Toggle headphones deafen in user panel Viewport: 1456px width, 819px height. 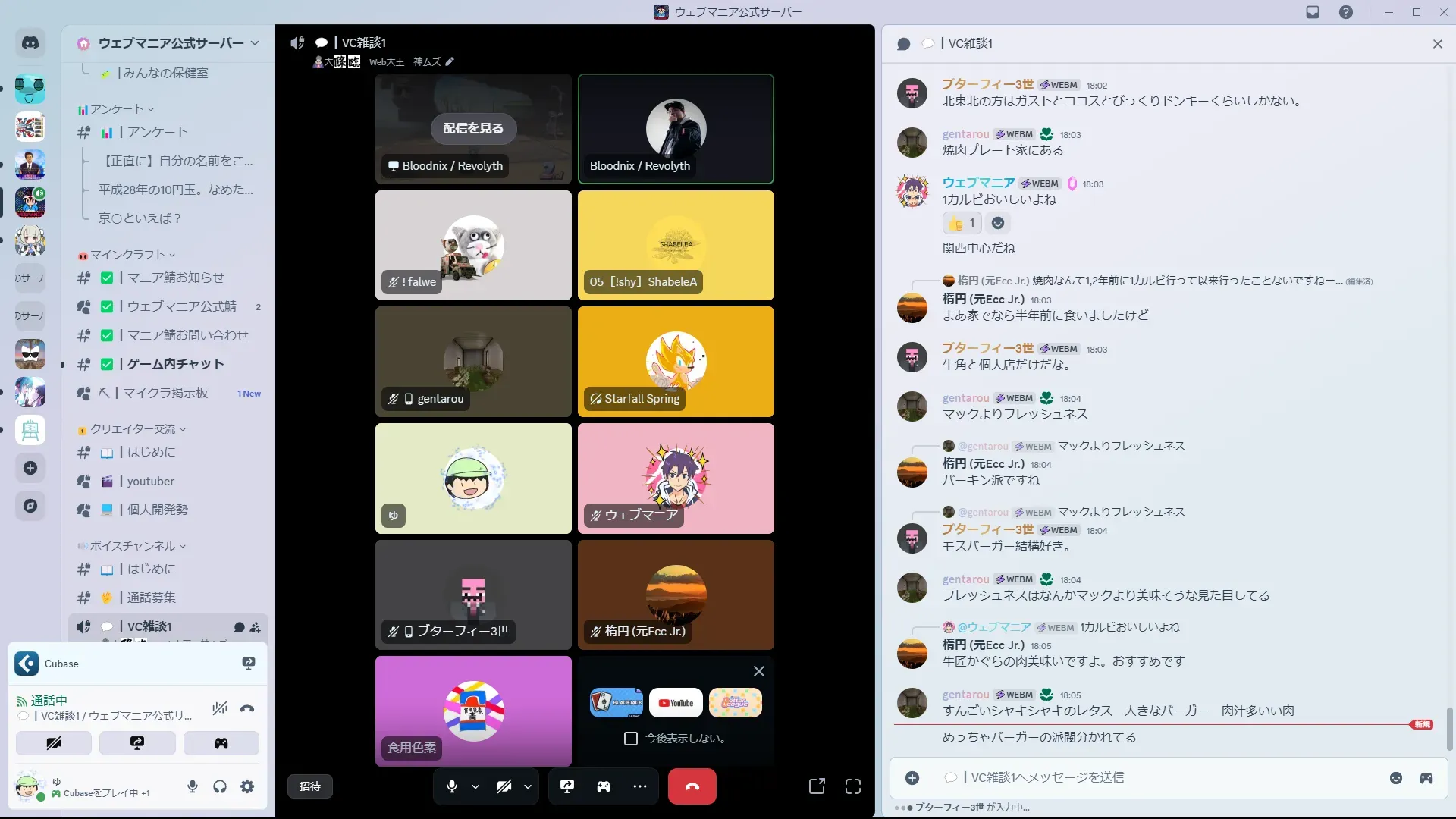point(220,786)
